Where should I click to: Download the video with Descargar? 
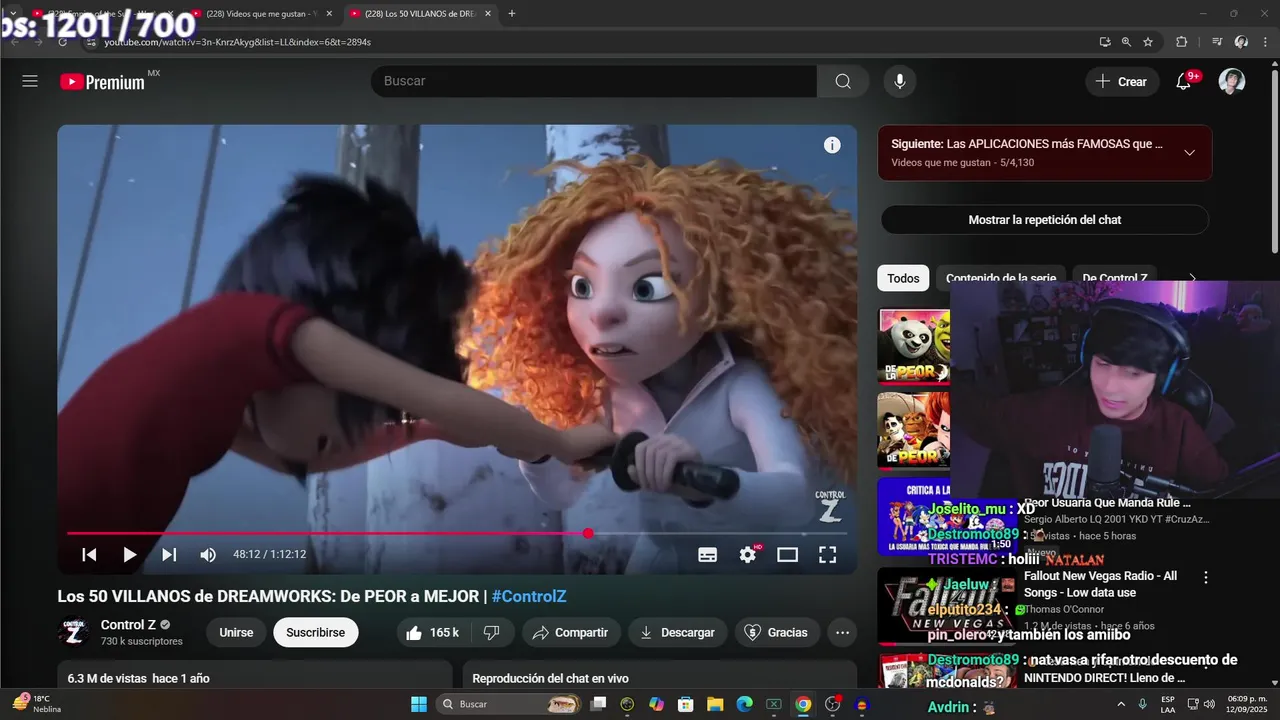tap(678, 632)
